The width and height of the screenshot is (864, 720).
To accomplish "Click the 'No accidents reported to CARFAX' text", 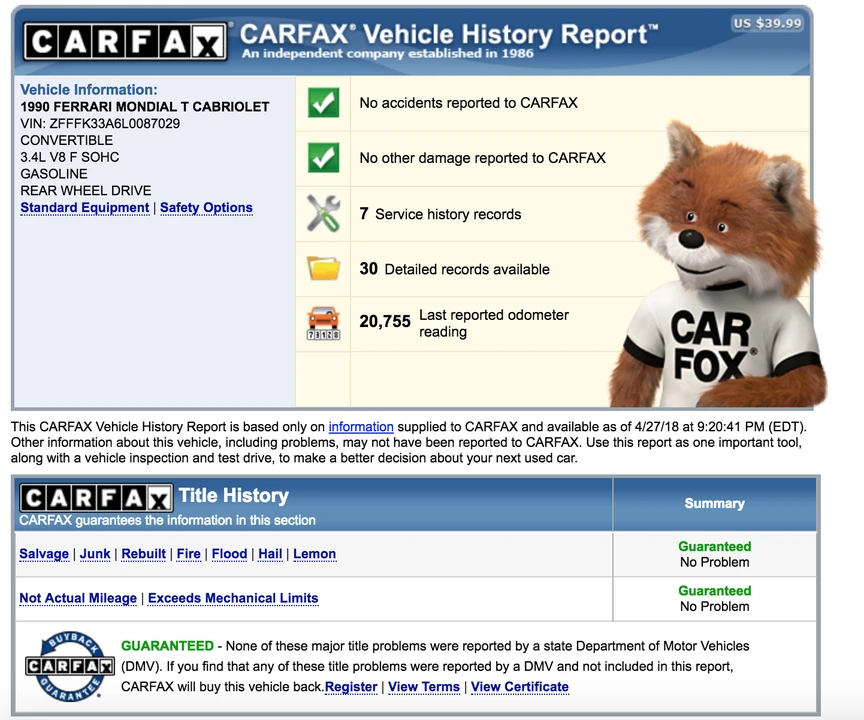I will coord(468,103).
